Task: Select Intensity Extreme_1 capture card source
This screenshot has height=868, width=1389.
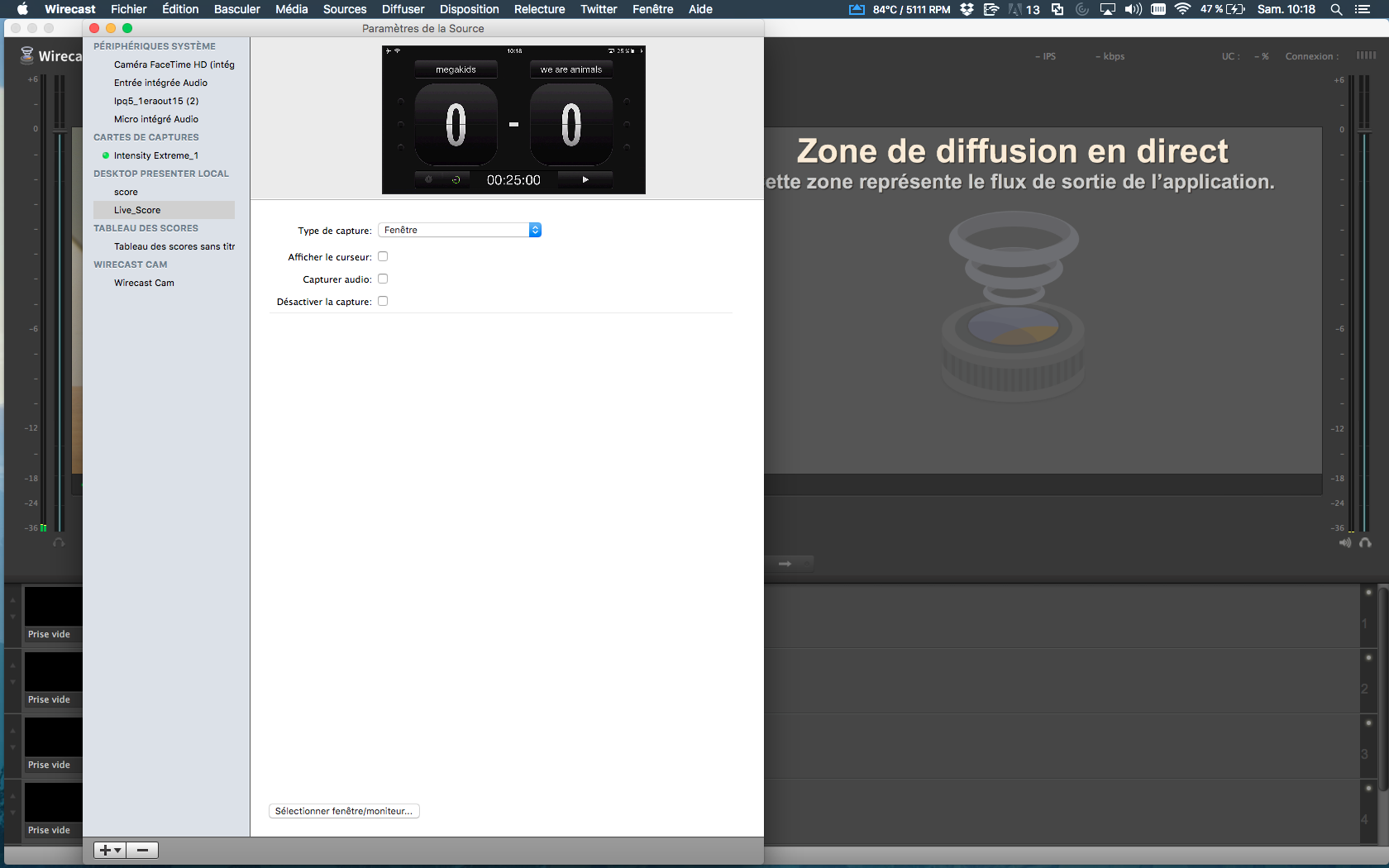Action: point(155,155)
